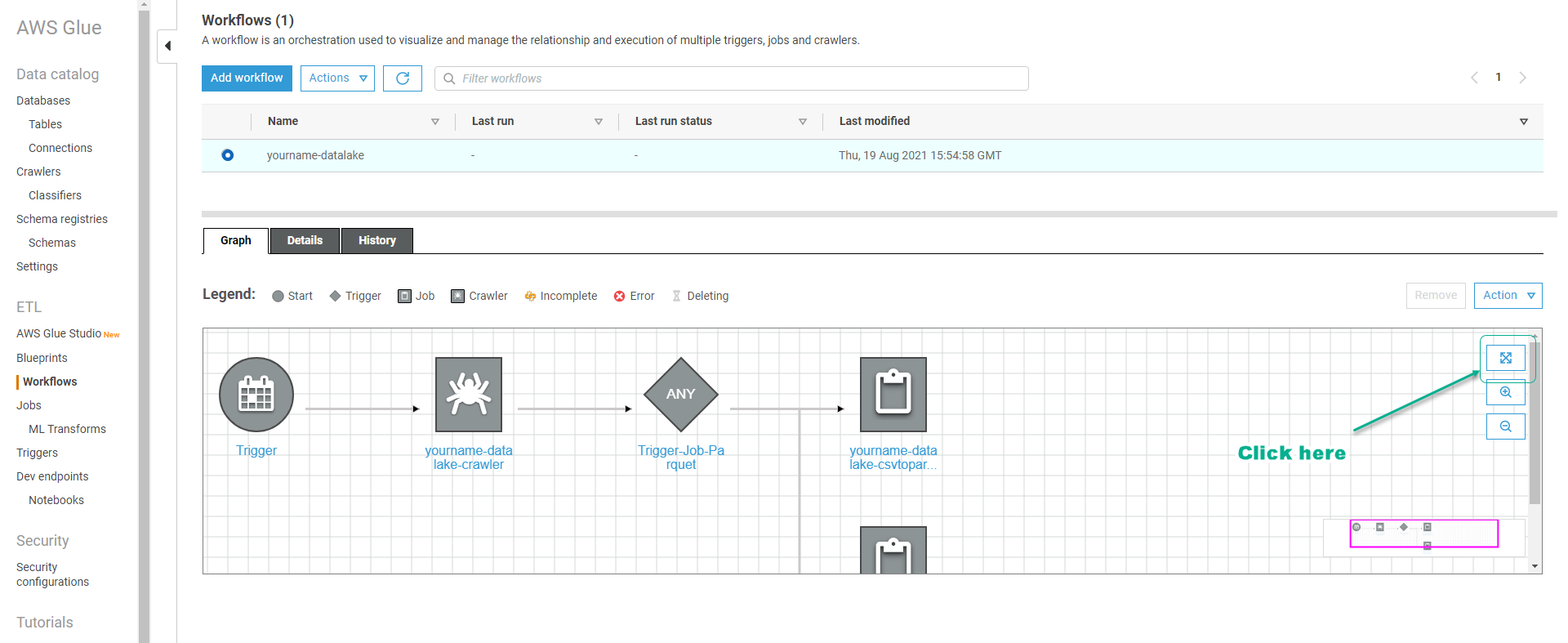Click the graph vertical scrollbar

pos(1535,423)
